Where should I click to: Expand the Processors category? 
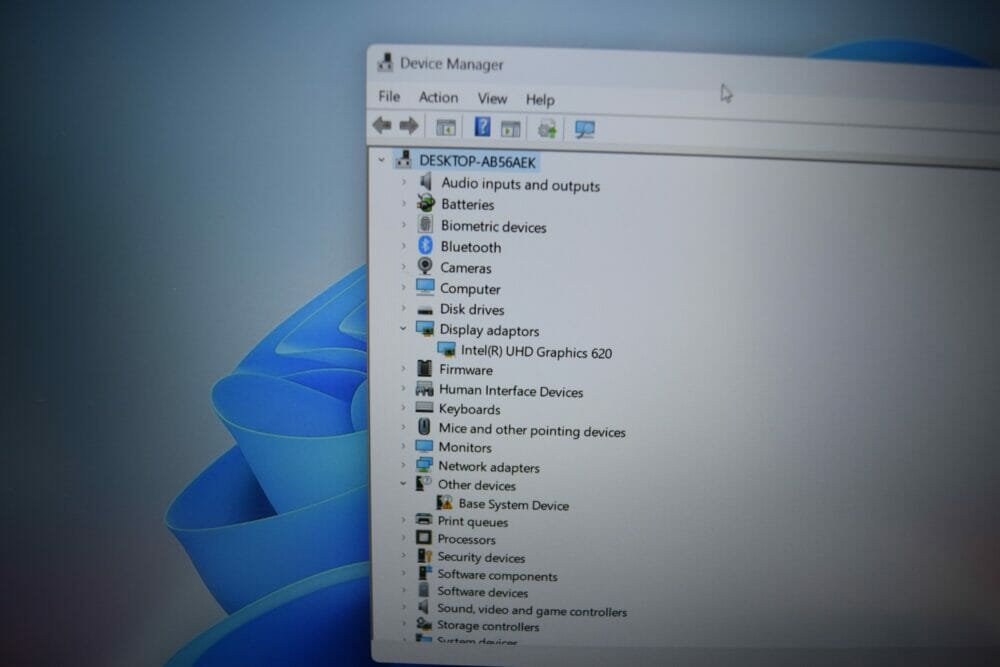(x=403, y=538)
